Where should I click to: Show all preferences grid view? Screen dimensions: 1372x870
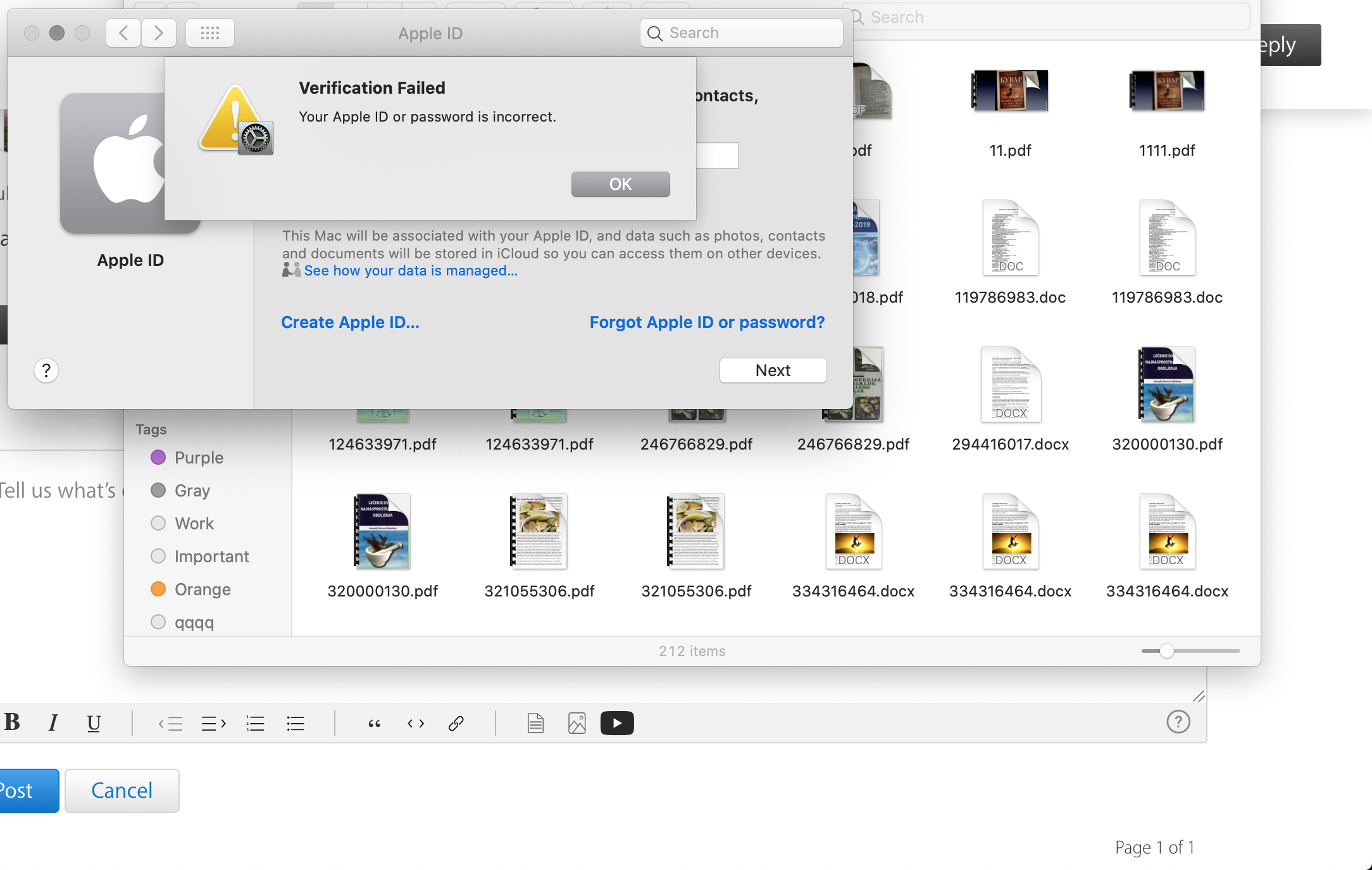(x=210, y=33)
